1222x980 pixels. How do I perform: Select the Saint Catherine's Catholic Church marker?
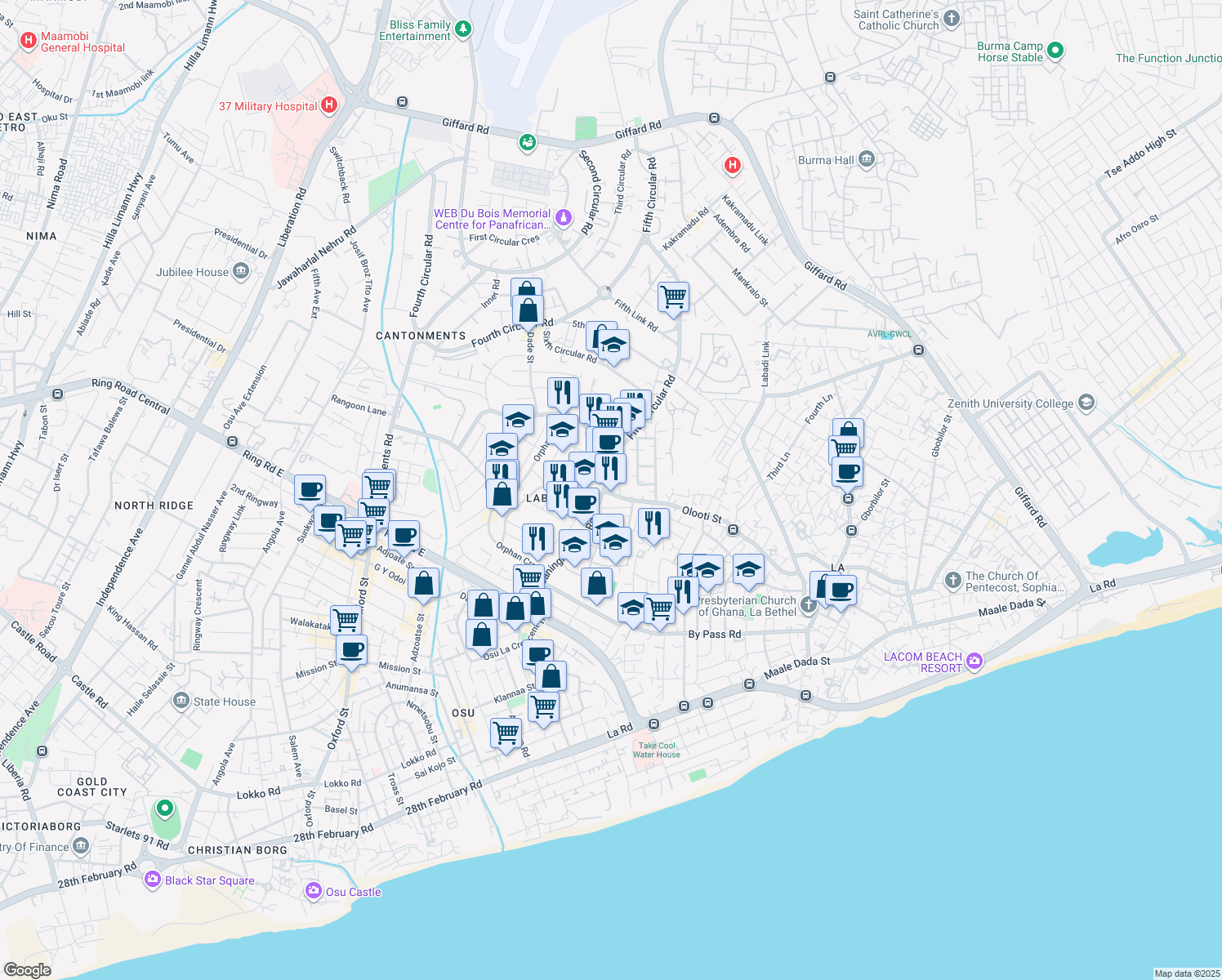(950, 18)
